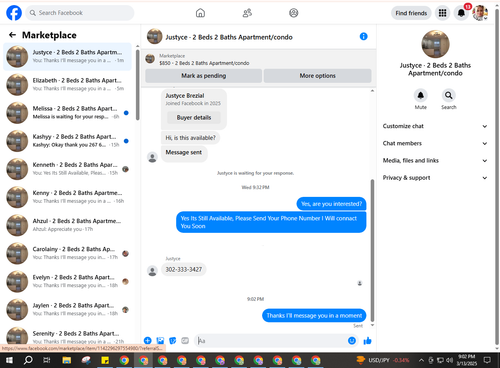This screenshot has width=500, height=368.
Task: Open the Ahzul conversation in list
Action: [68, 225]
